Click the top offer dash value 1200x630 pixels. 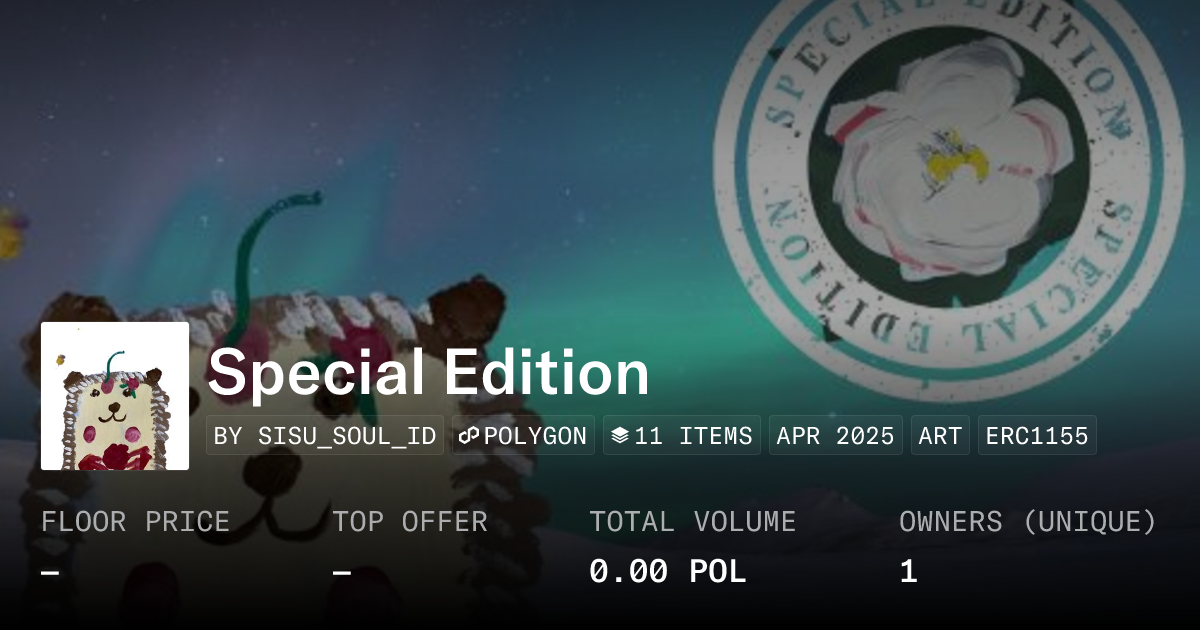point(342,573)
